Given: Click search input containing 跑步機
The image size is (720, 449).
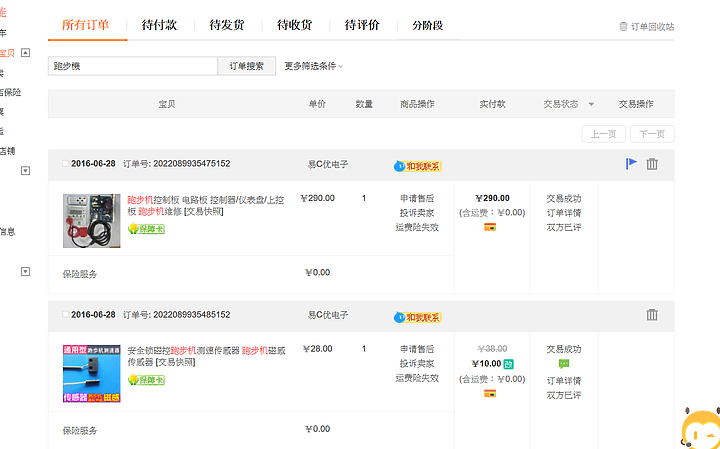Looking at the screenshot, I should pyautogui.click(x=133, y=66).
